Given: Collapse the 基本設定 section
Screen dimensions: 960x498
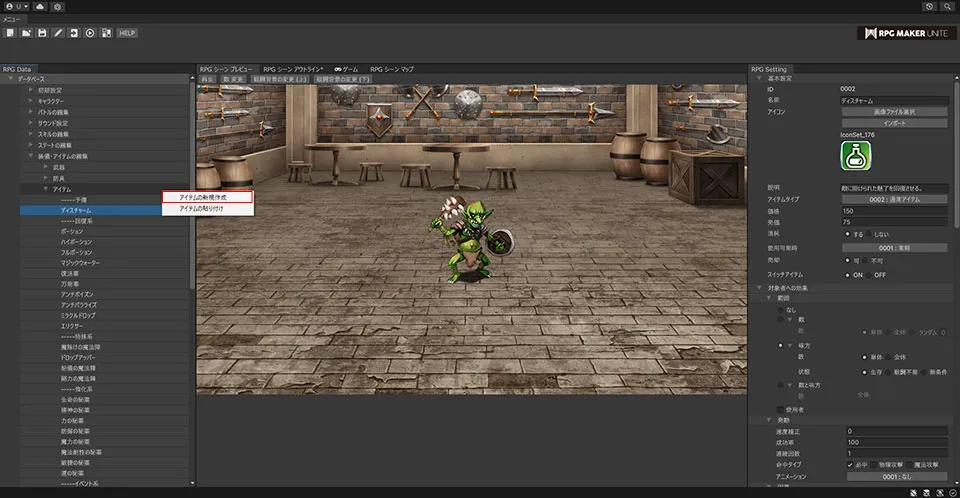Looking at the screenshot, I should pyautogui.click(x=759, y=78).
